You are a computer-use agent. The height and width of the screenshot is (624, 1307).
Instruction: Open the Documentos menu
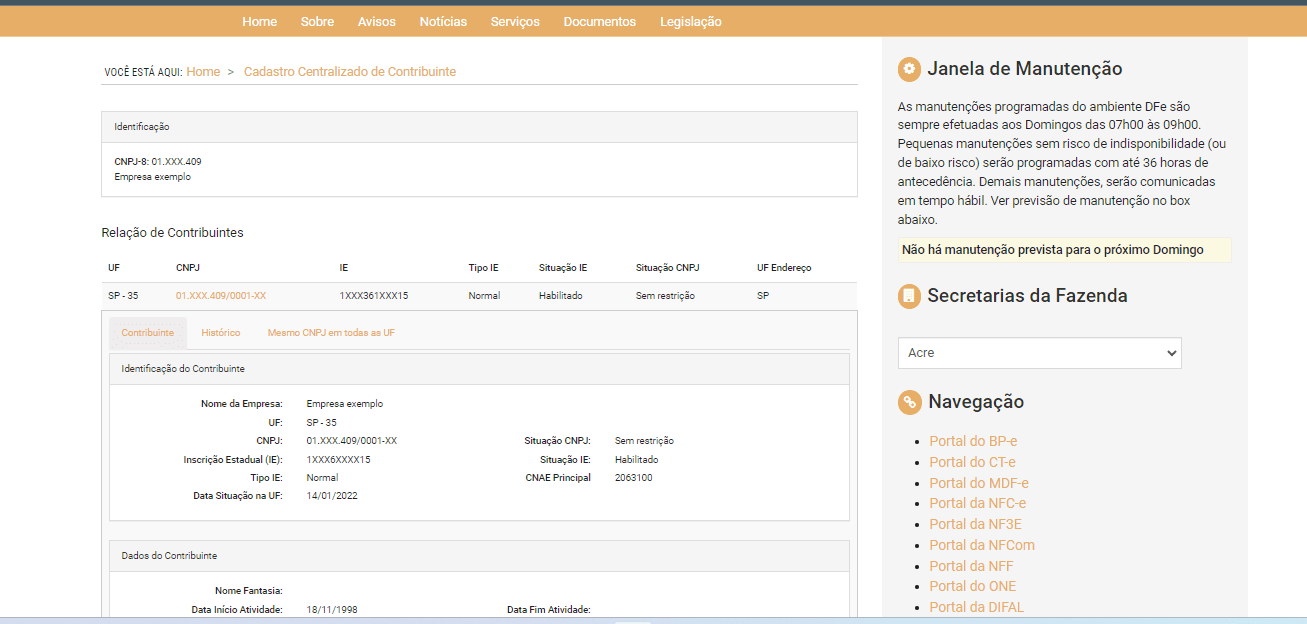pos(599,21)
